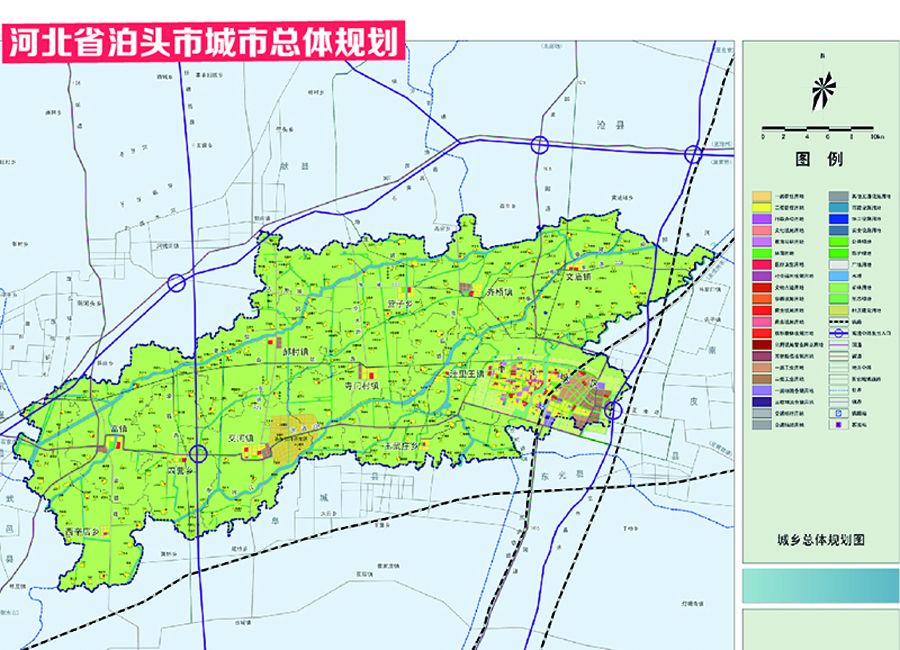Viewport: 900px width, 650px height.
Task: Click the 图例 legend heading
Action: pyautogui.click(x=819, y=160)
